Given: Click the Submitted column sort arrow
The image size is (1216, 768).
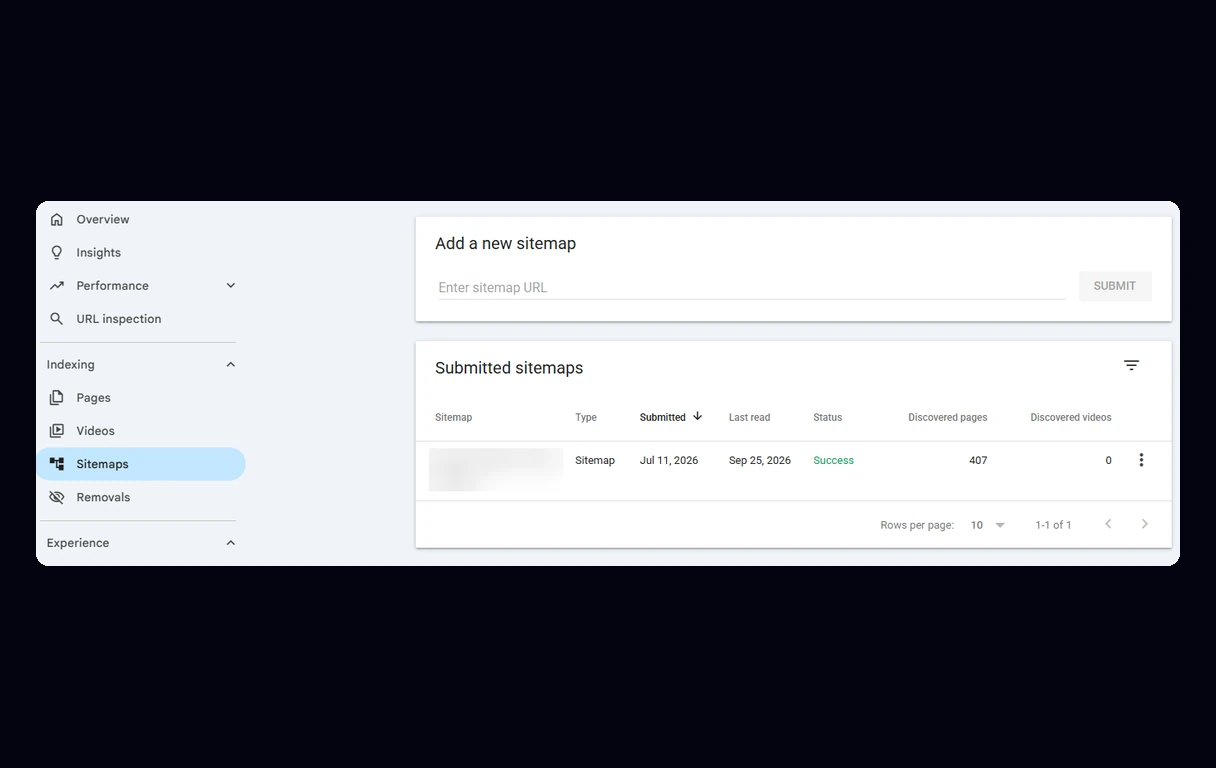Looking at the screenshot, I should click(697, 416).
